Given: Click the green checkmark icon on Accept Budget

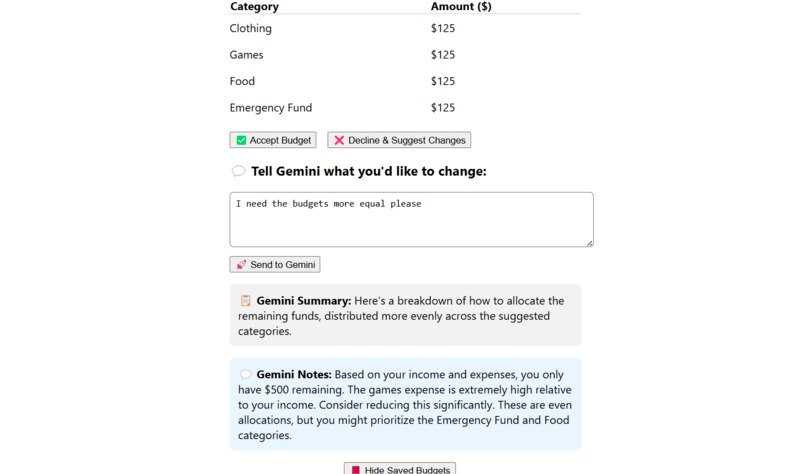Looking at the screenshot, I should pos(241,140).
